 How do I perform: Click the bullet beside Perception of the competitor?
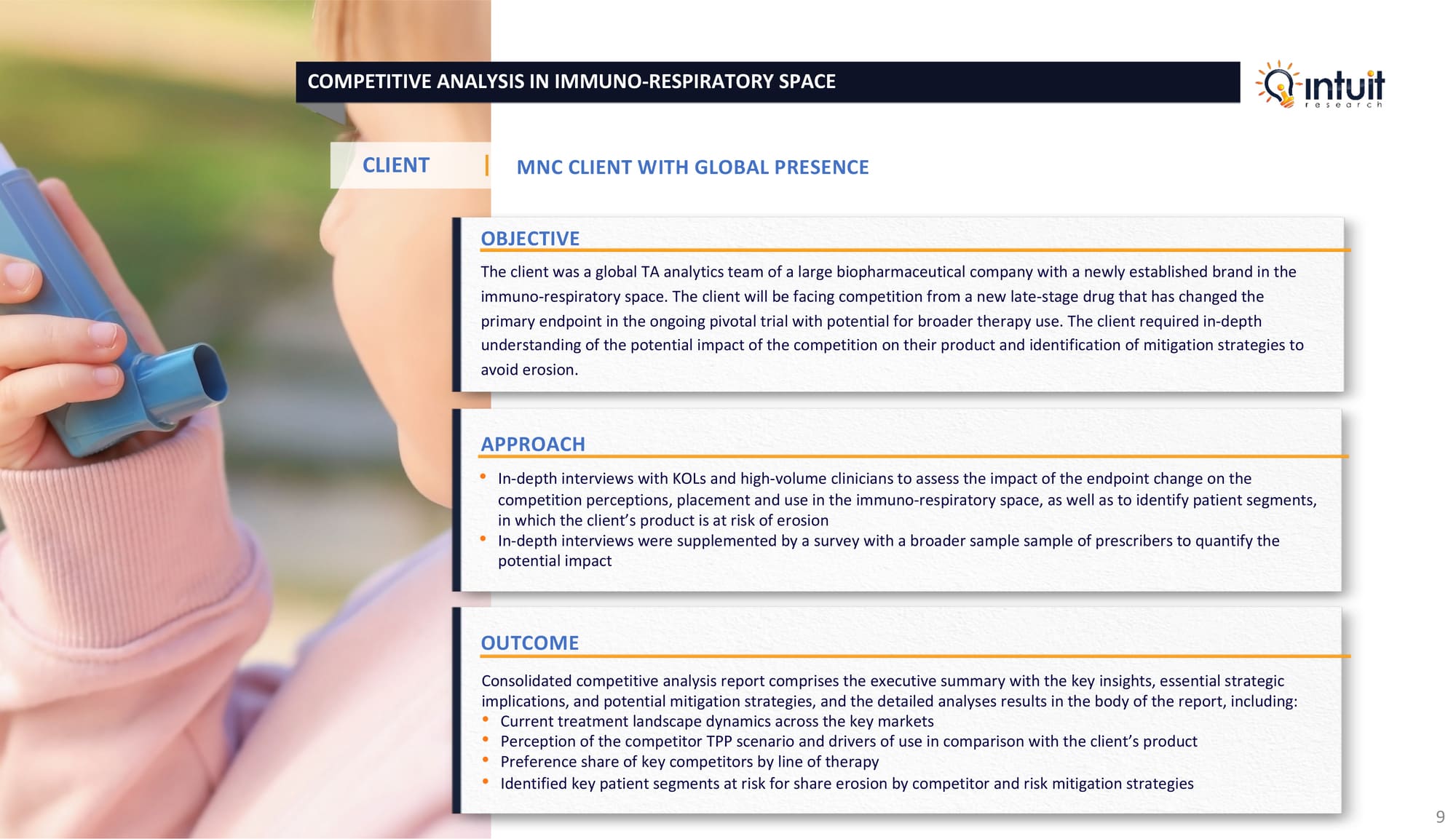point(486,740)
